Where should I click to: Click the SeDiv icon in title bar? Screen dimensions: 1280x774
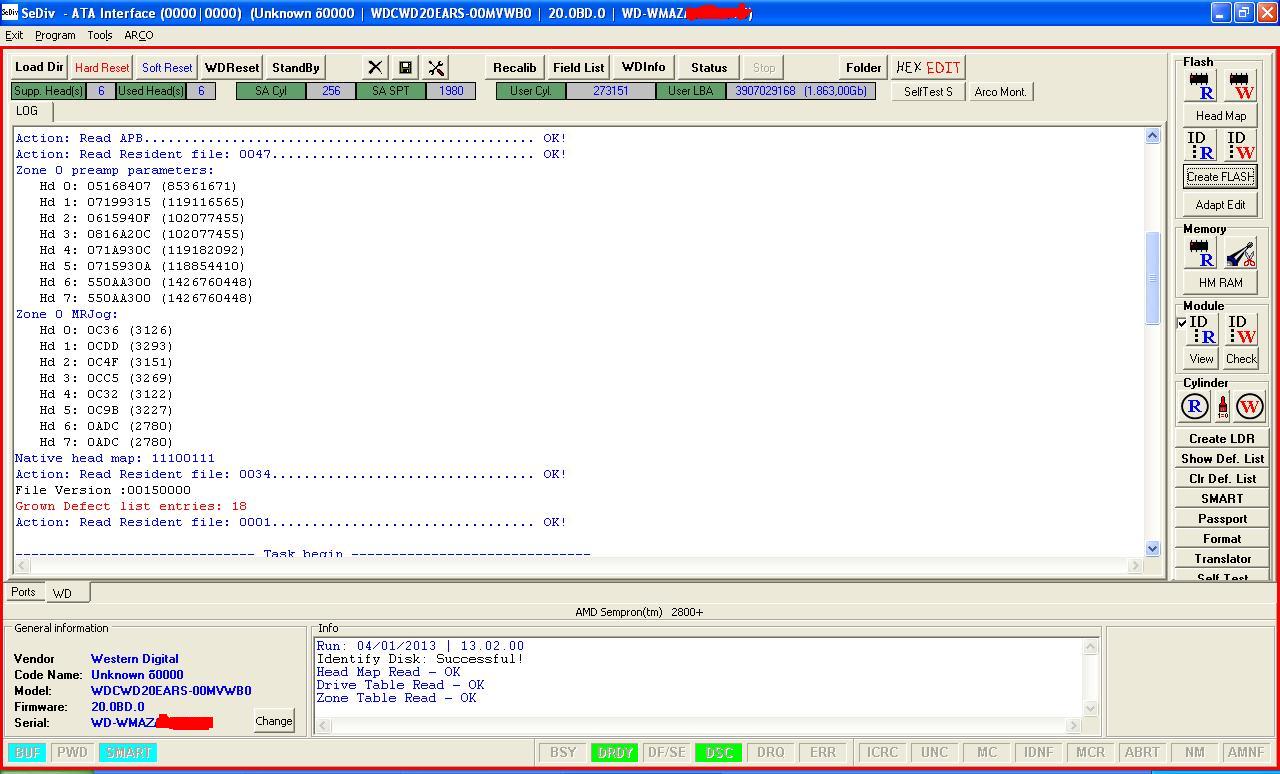(10, 13)
